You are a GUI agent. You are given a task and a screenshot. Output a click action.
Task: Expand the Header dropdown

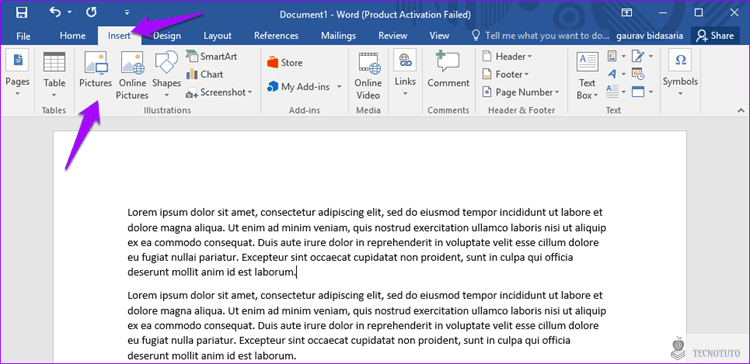click(x=529, y=57)
